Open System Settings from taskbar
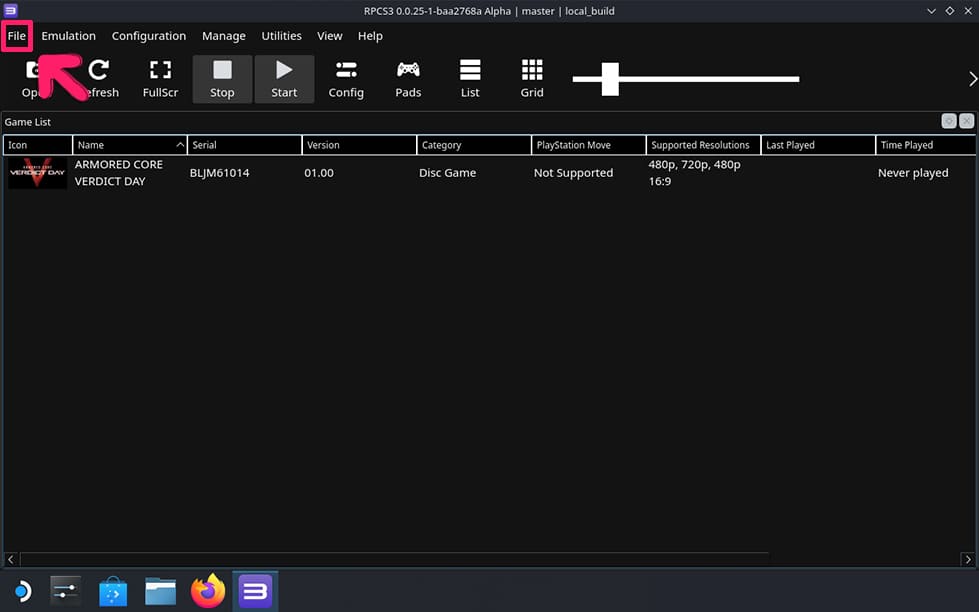Image resolution: width=979 pixels, height=612 pixels. click(66, 591)
